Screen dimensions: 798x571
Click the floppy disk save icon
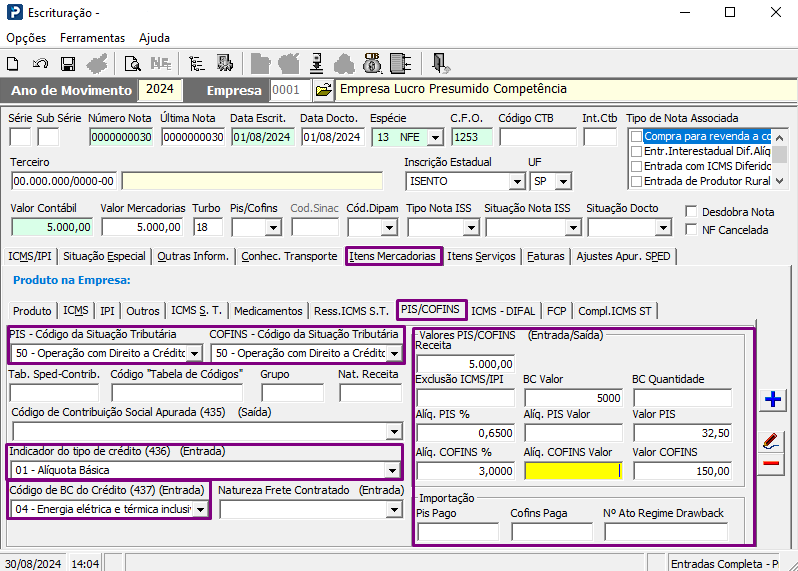[68, 64]
